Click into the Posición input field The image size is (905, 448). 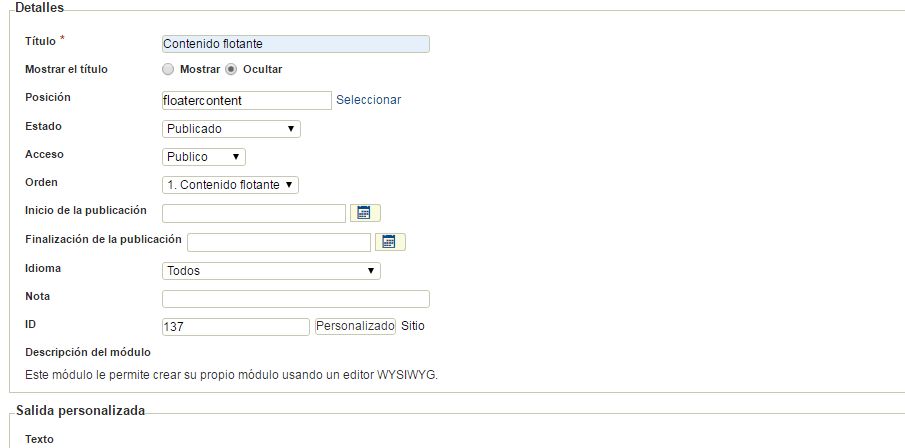(247, 100)
